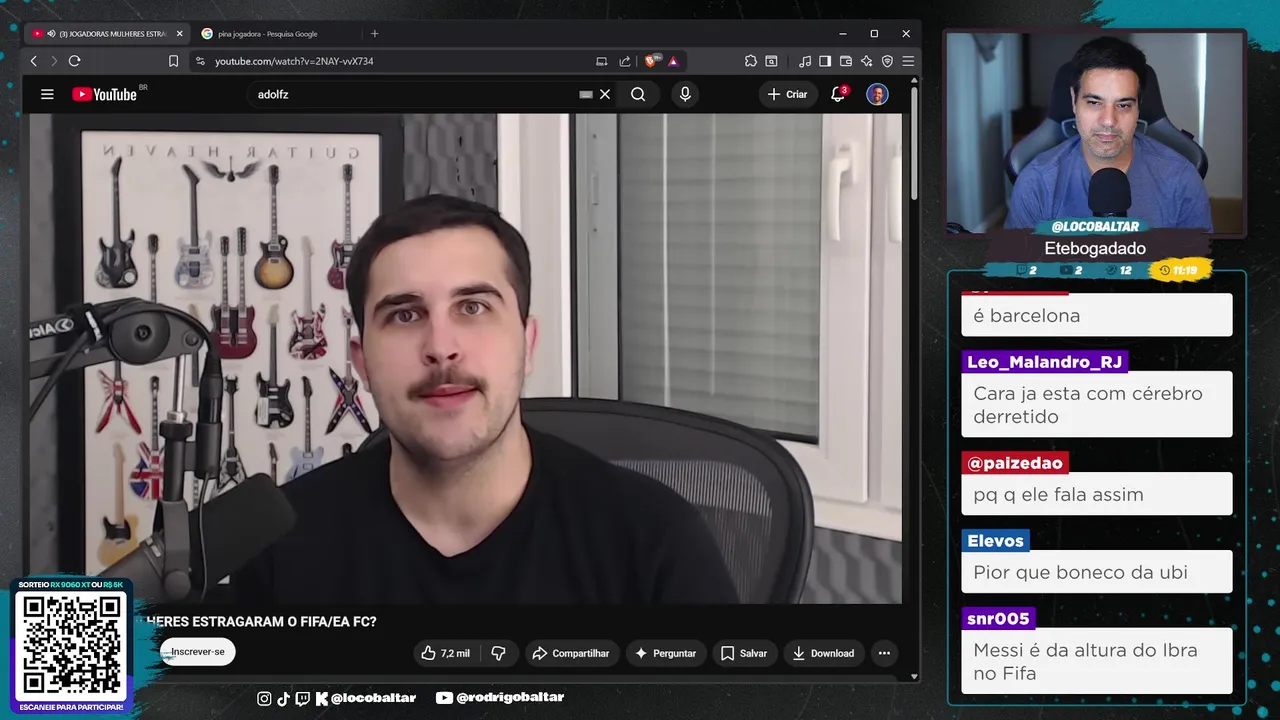This screenshot has height=720, width=1280.
Task: Click the '@rodrigobaltar' YouTube handle
Action: click(510, 698)
